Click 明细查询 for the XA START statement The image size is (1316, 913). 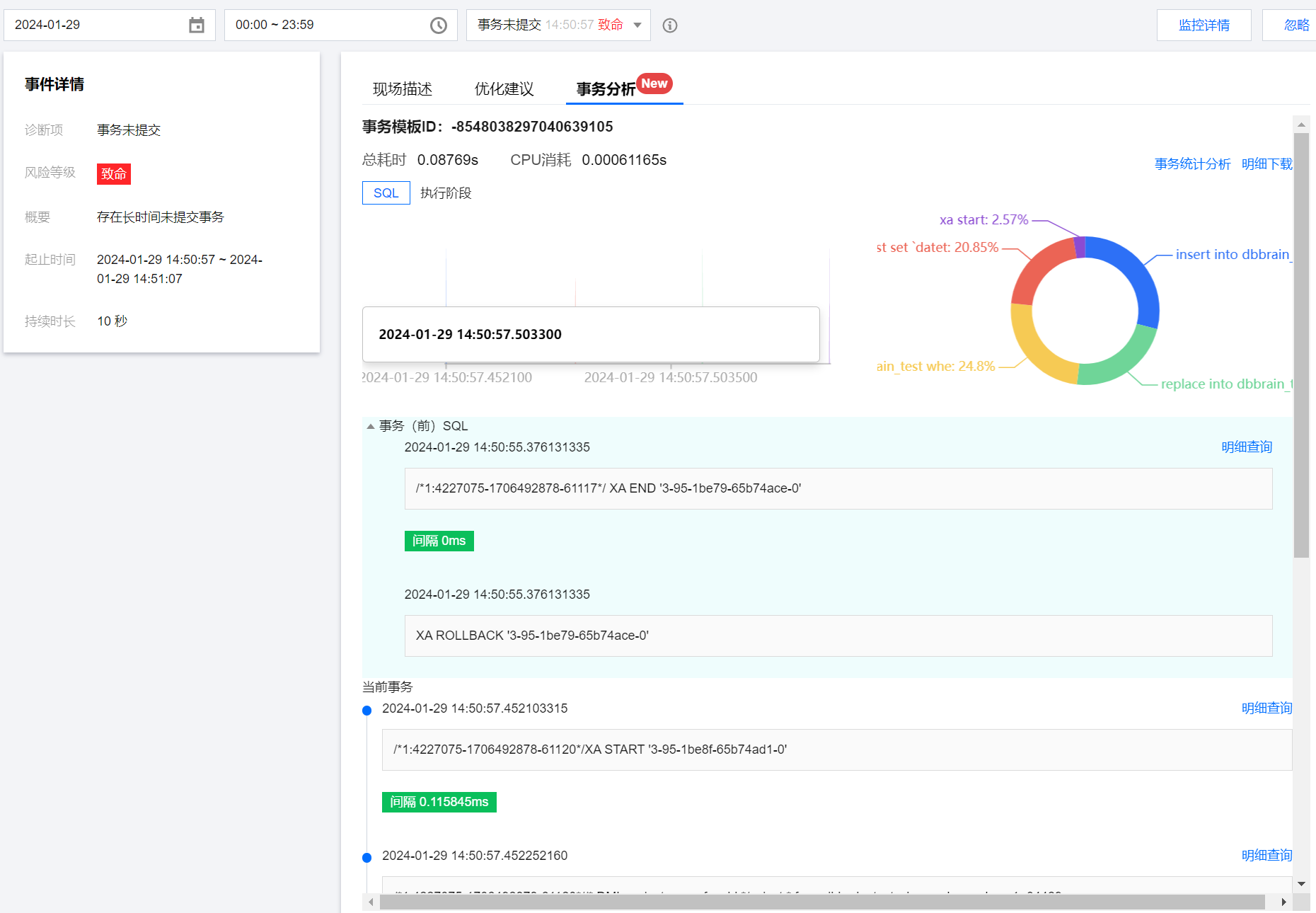pyautogui.click(x=1266, y=708)
